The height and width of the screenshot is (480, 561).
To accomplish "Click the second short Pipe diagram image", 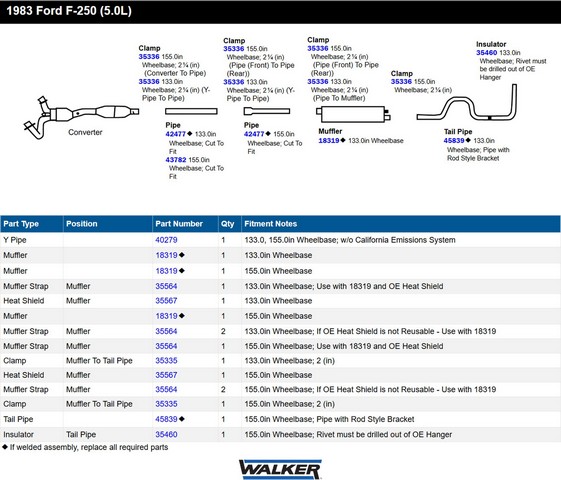I will (x=267, y=111).
